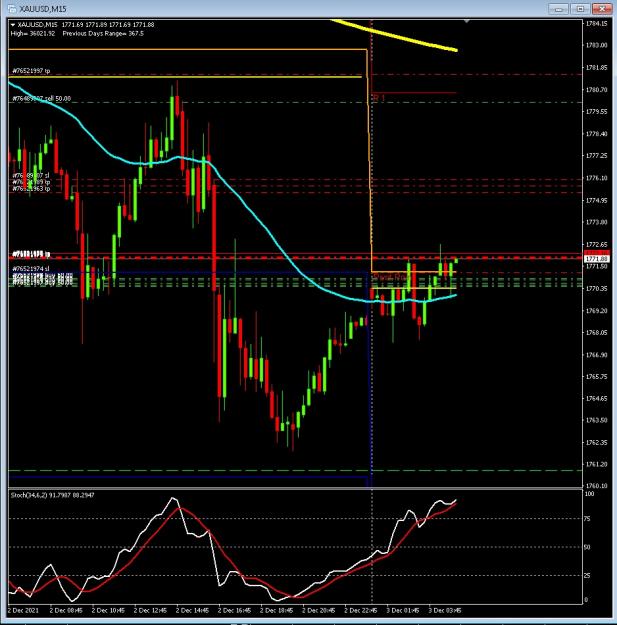Maximize the XAUUSD,M15 chart window
This screenshot has width=617, height=625.
(x=580, y=8)
